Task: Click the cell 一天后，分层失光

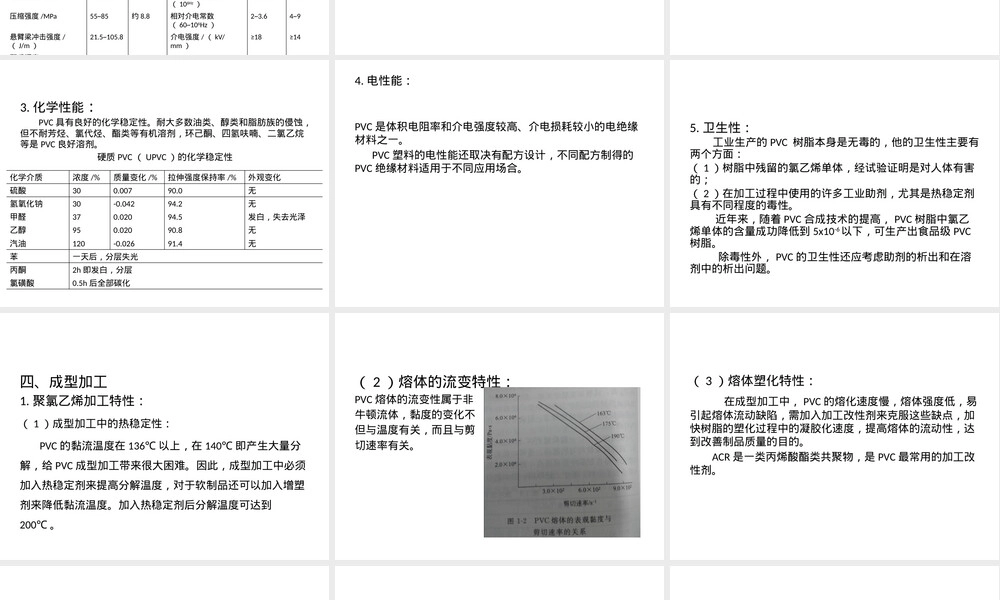Action: (x=105, y=257)
